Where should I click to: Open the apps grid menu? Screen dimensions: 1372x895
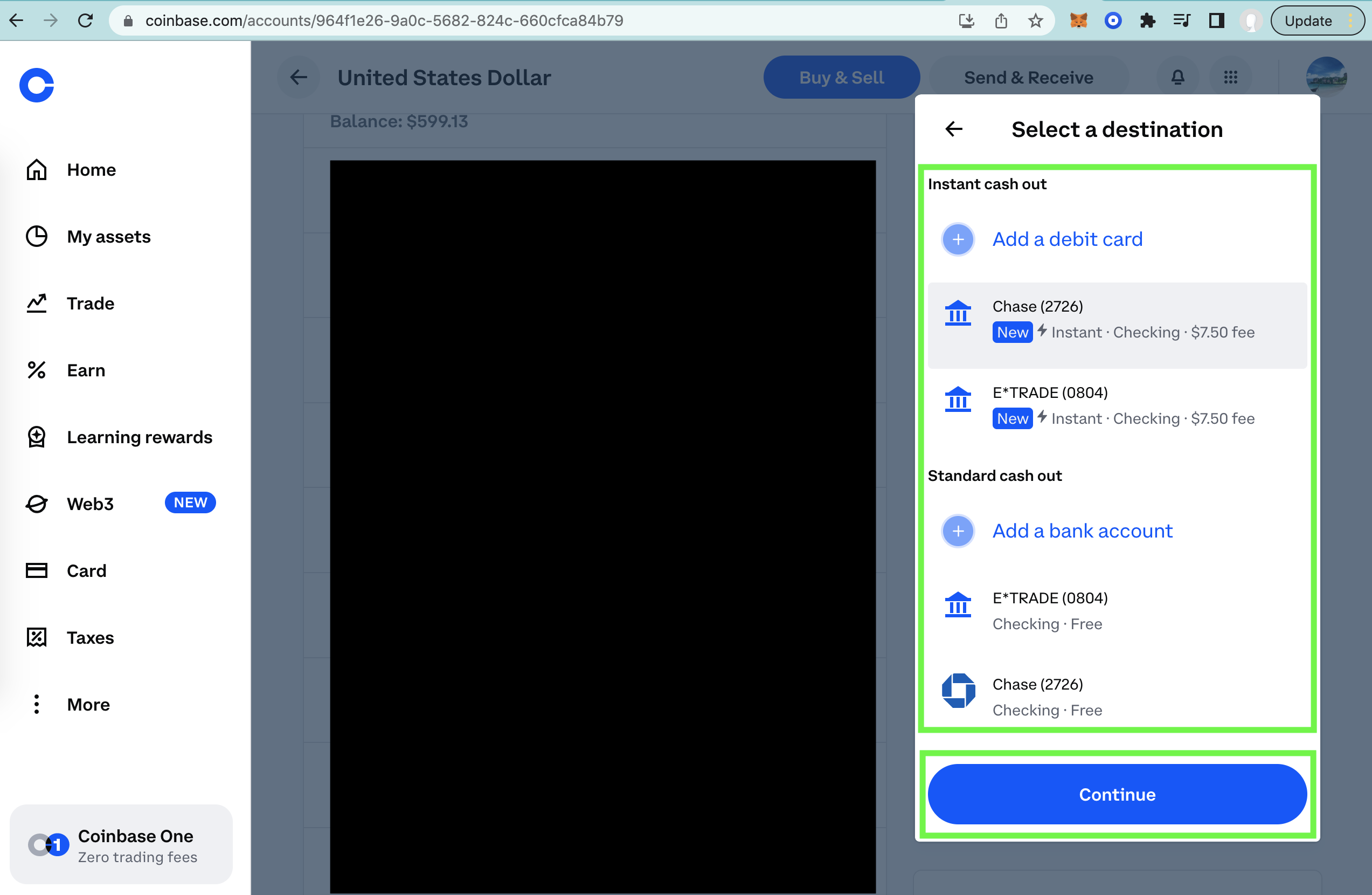pos(1231,77)
